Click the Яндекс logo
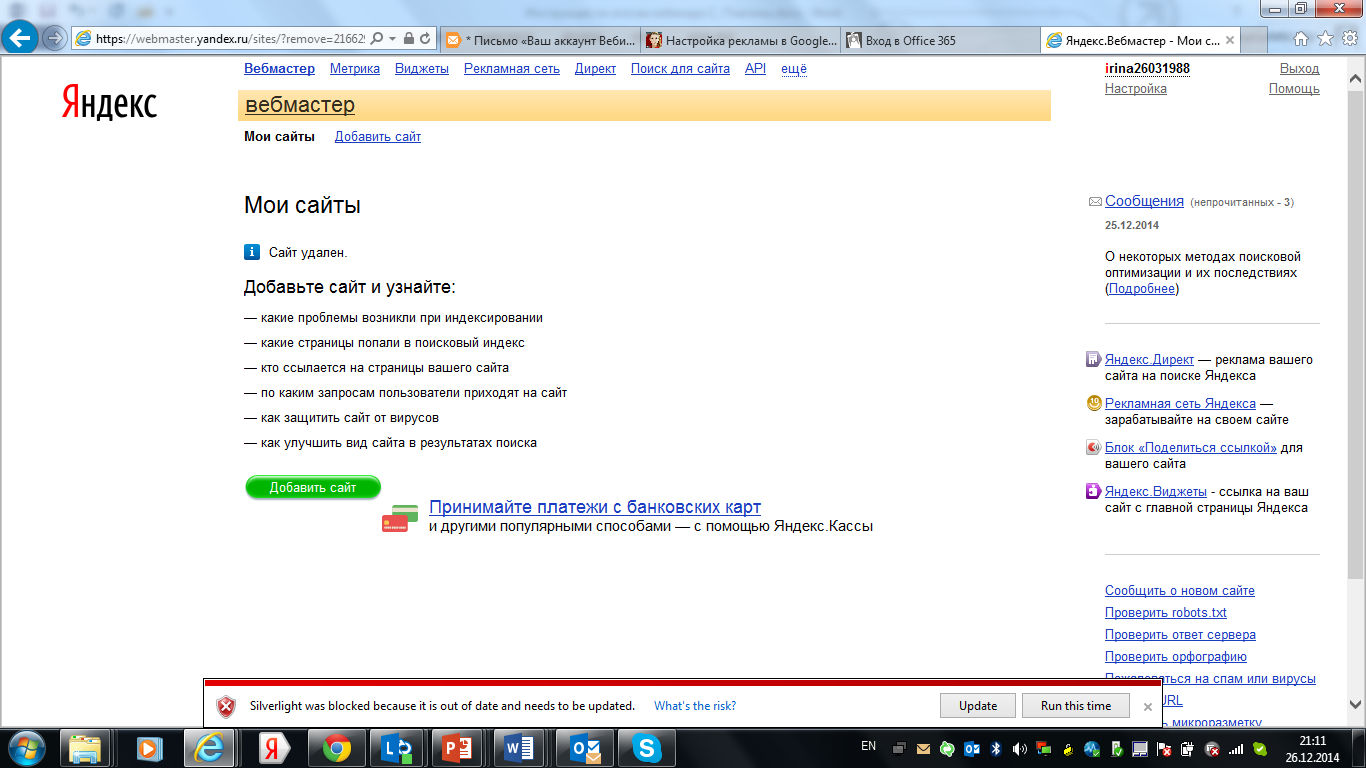The image size is (1366, 768). pos(109,102)
